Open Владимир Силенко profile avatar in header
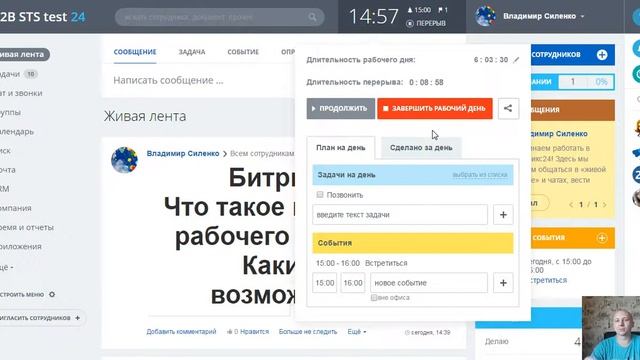The width and height of the screenshot is (640, 360). (x=485, y=16)
